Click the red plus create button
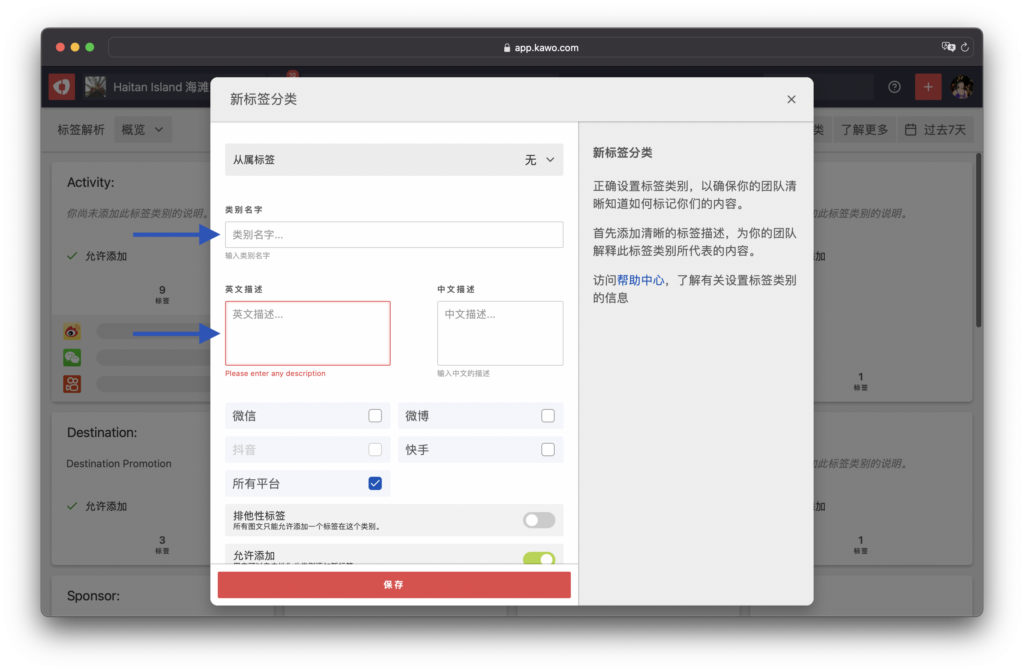Image resolution: width=1024 pixels, height=671 pixels. 928,87
